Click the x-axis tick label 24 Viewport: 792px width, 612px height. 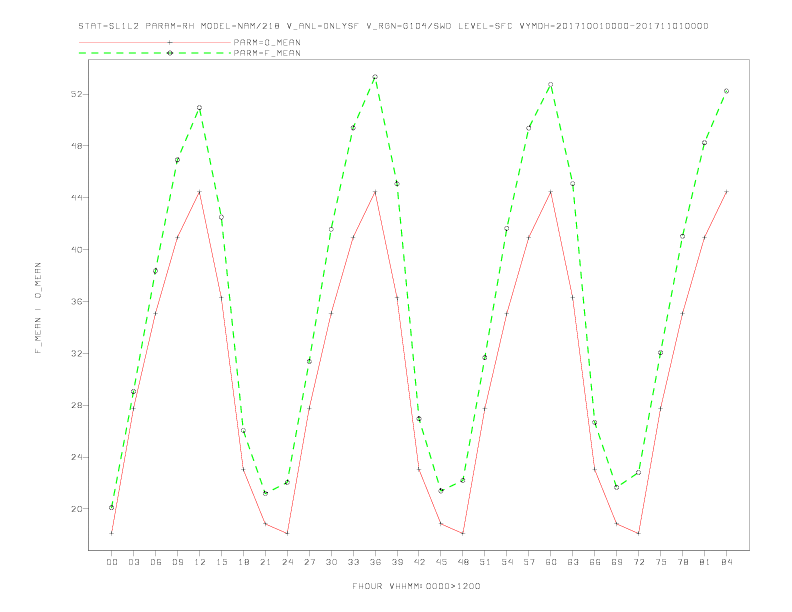coord(287,562)
